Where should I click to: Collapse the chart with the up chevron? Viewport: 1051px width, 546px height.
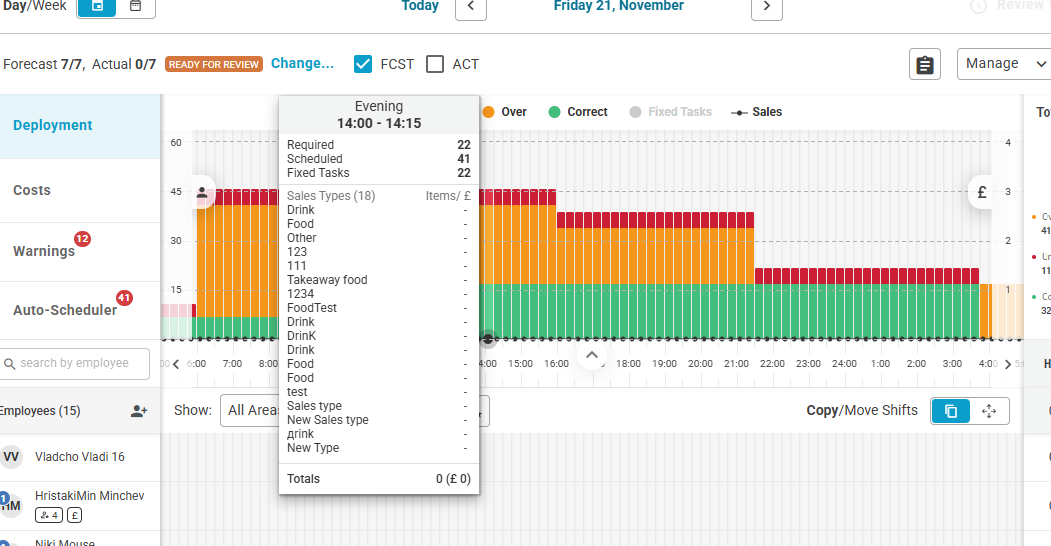pos(592,355)
